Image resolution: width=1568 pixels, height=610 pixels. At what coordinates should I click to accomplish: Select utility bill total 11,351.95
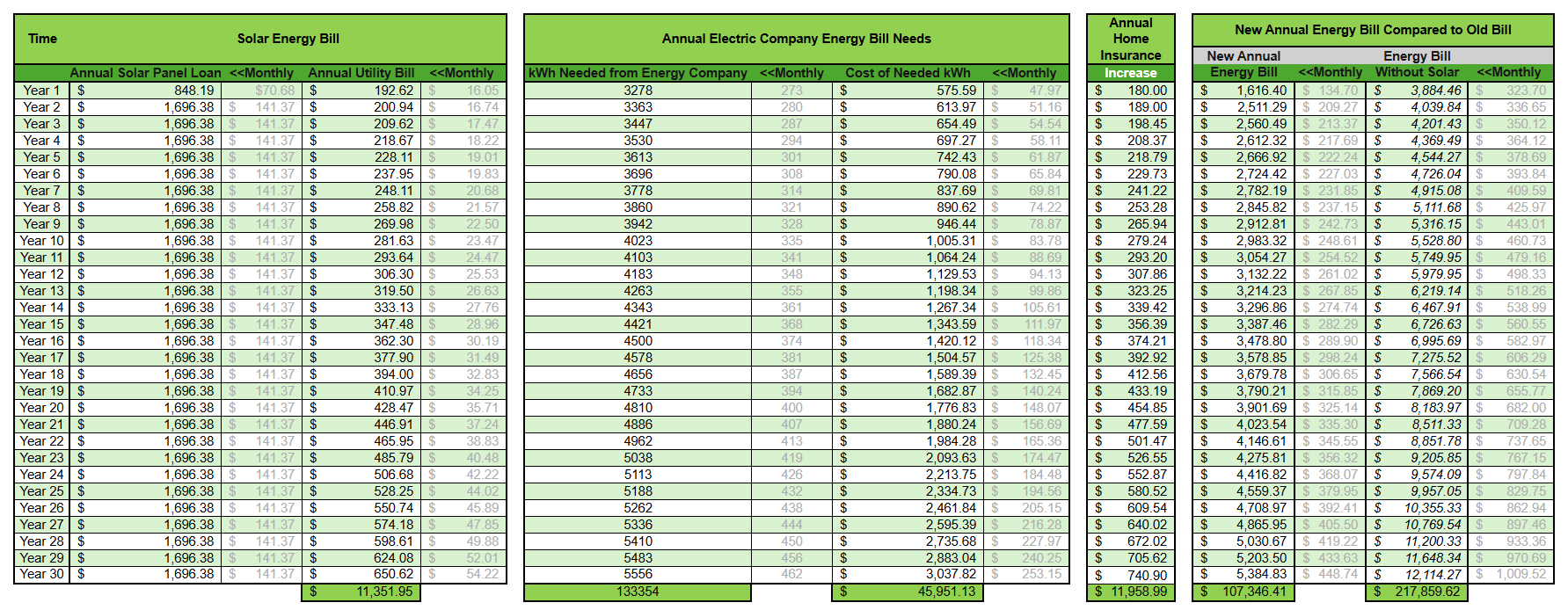coord(361,592)
